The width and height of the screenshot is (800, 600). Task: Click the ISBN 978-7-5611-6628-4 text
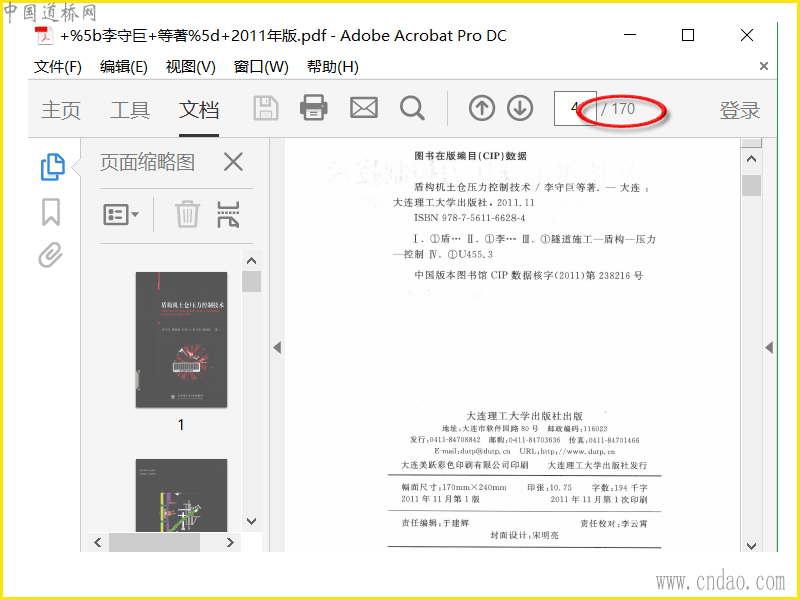click(x=469, y=218)
